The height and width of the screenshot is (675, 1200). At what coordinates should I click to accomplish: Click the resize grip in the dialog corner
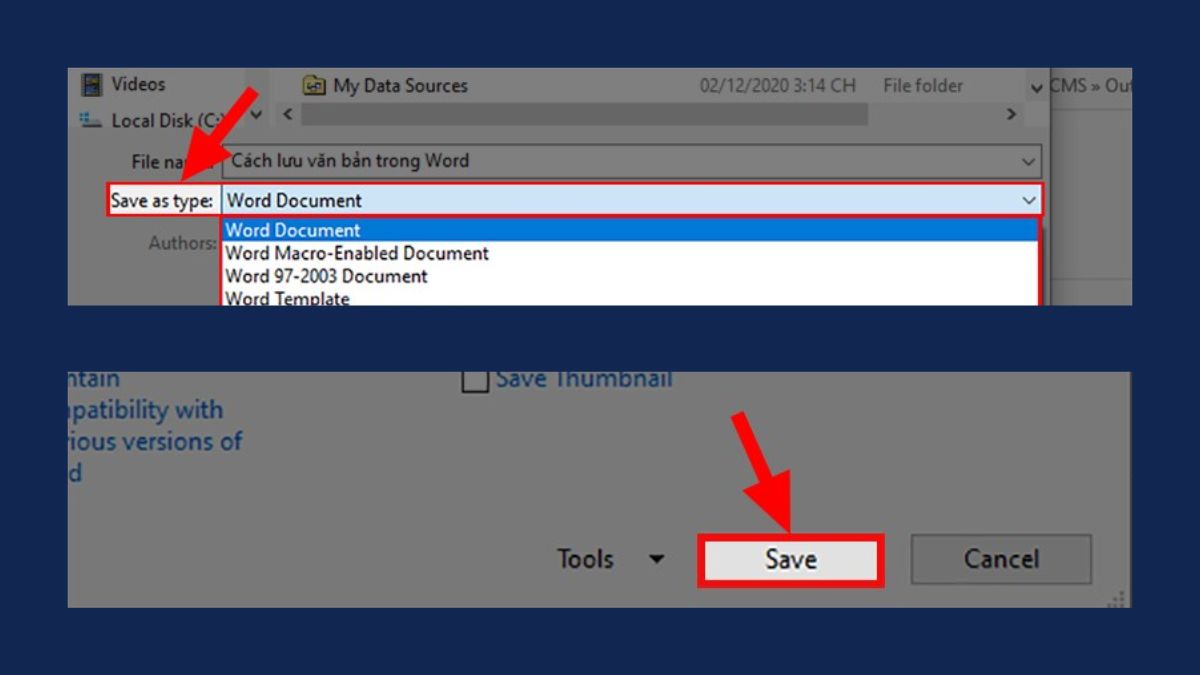click(x=1119, y=598)
